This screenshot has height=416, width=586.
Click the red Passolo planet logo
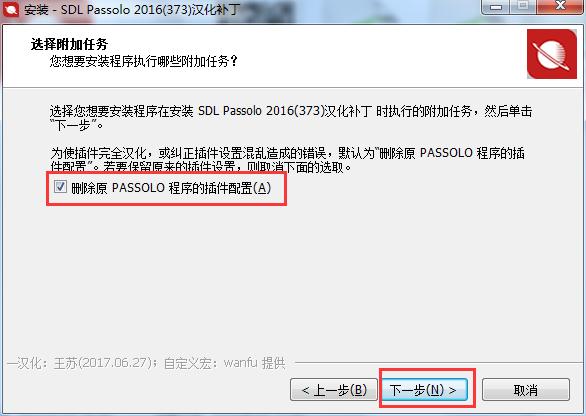(x=552, y=54)
